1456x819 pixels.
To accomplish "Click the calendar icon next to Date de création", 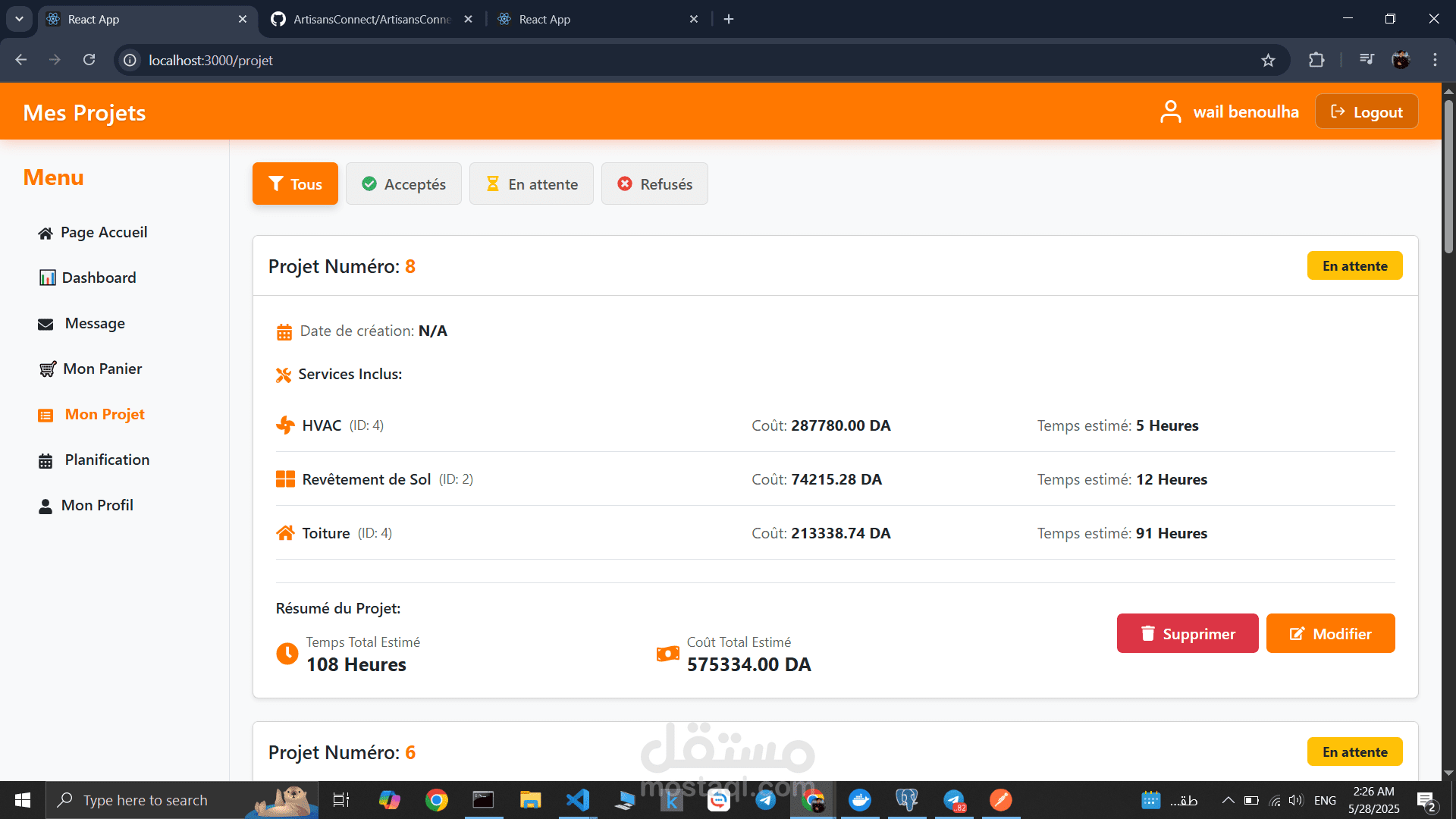I will (284, 332).
